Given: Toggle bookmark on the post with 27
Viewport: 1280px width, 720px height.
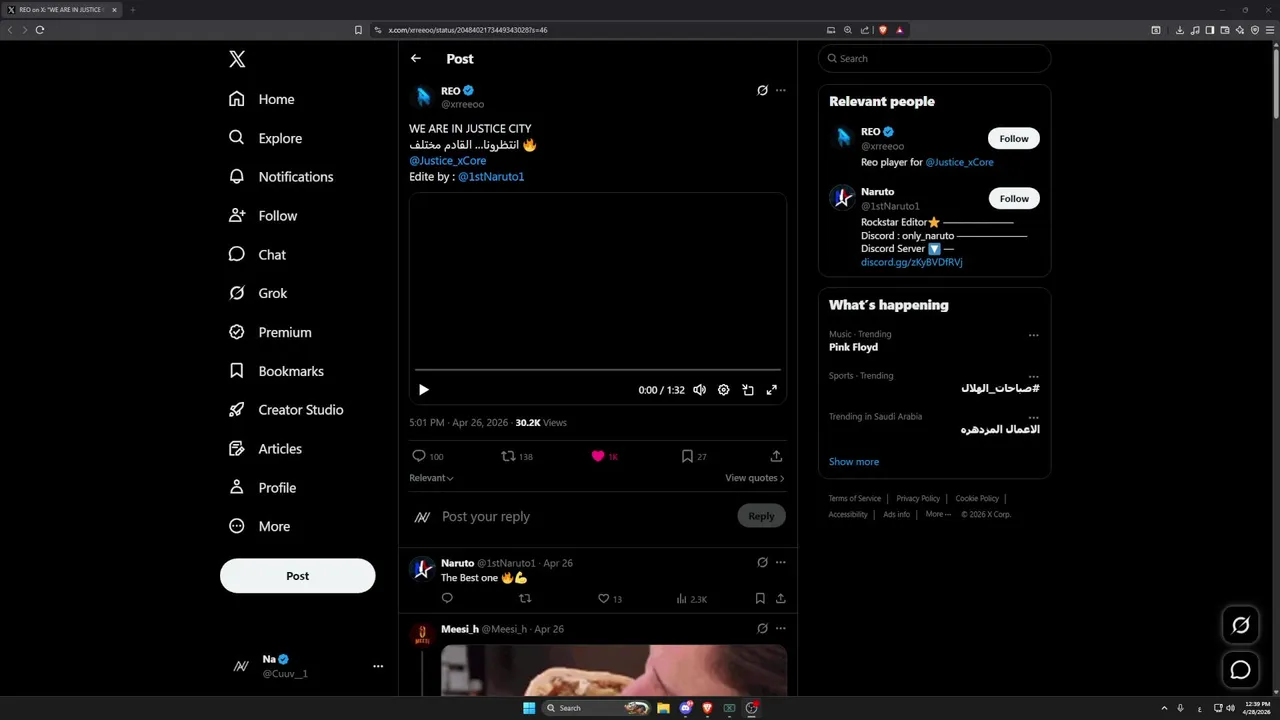Looking at the screenshot, I should pos(694,456).
